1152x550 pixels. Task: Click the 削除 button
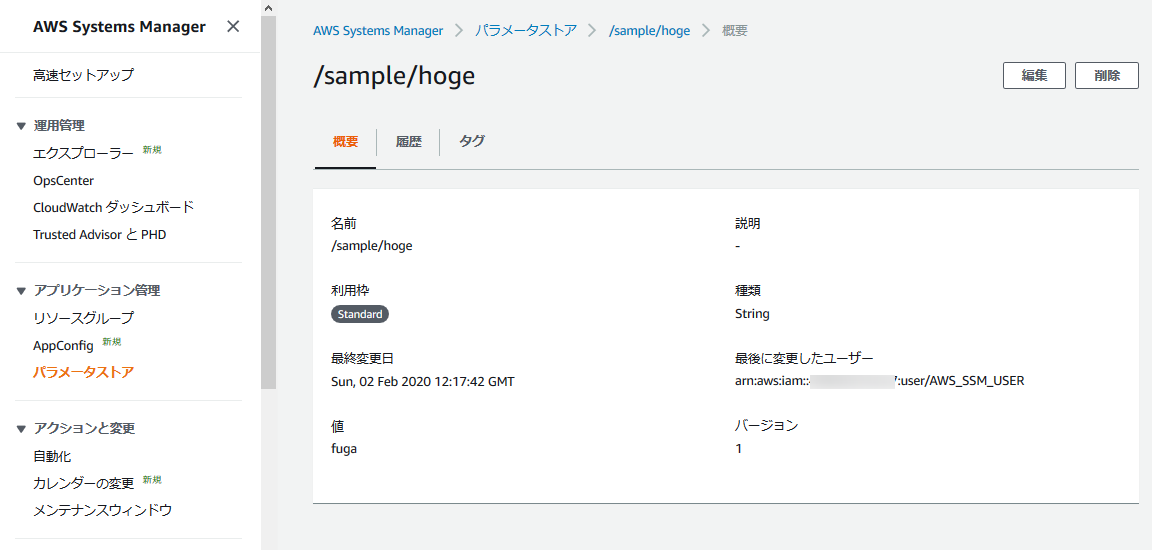[x=1107, y=76]
